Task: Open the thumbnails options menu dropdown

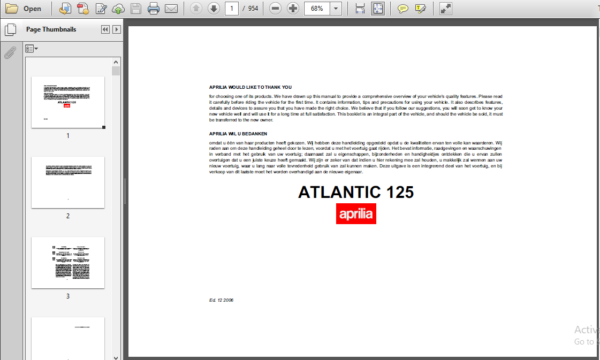Action: click(x=31, y=49)
